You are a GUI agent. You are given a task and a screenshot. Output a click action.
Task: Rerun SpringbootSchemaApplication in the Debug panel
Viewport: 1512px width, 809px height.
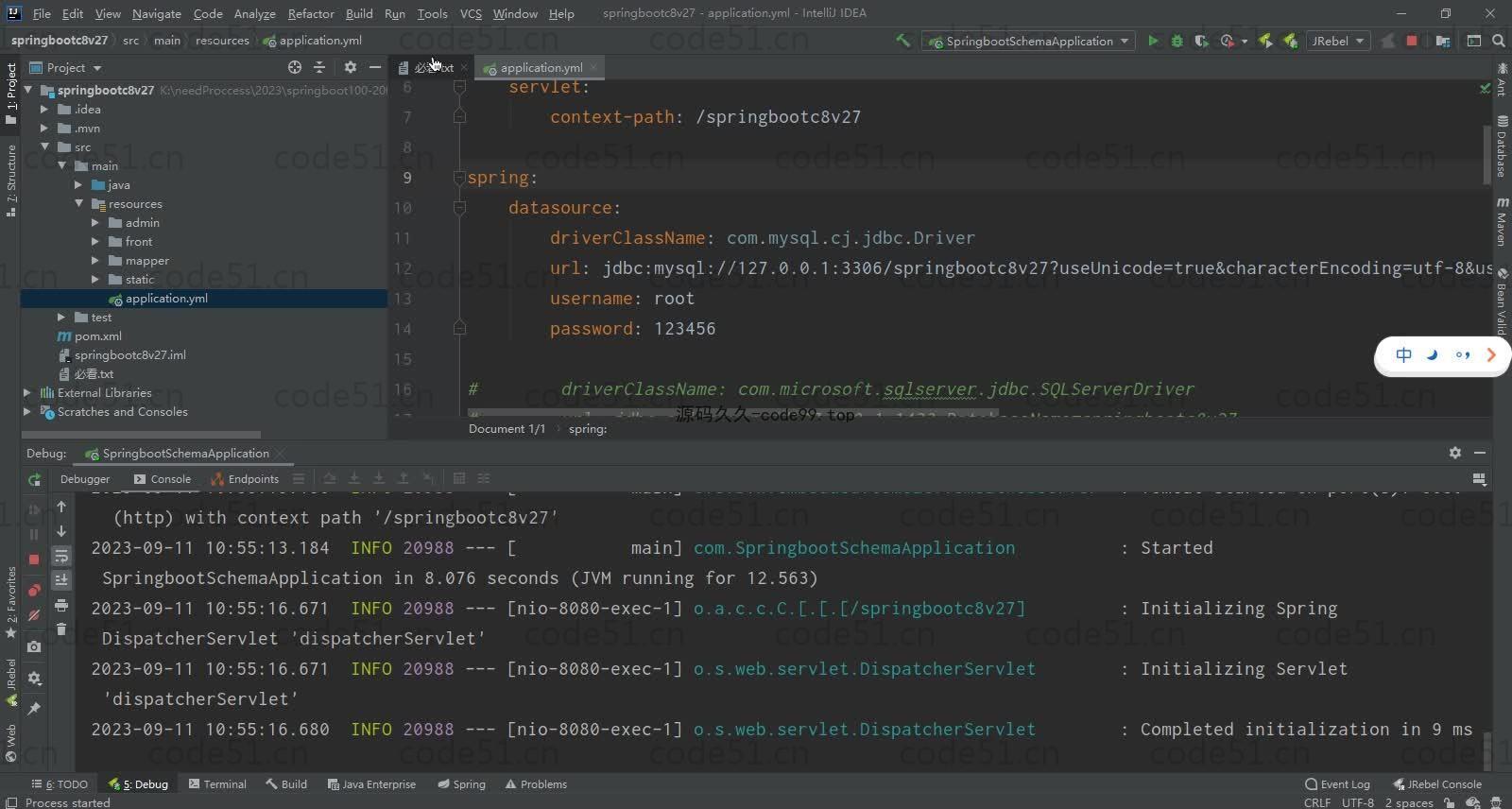[x=34, y=480]
